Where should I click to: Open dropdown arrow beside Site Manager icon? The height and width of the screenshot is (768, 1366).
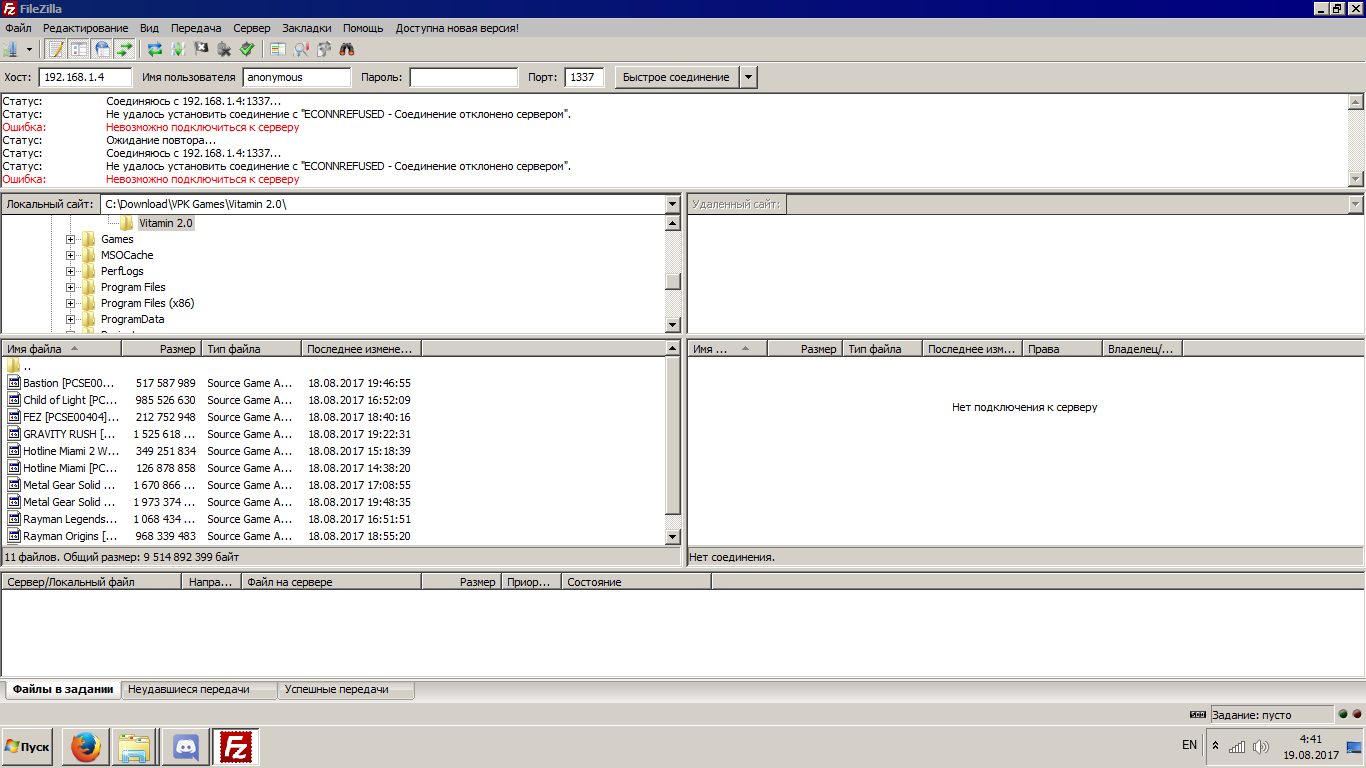click(x=29, y=49)
